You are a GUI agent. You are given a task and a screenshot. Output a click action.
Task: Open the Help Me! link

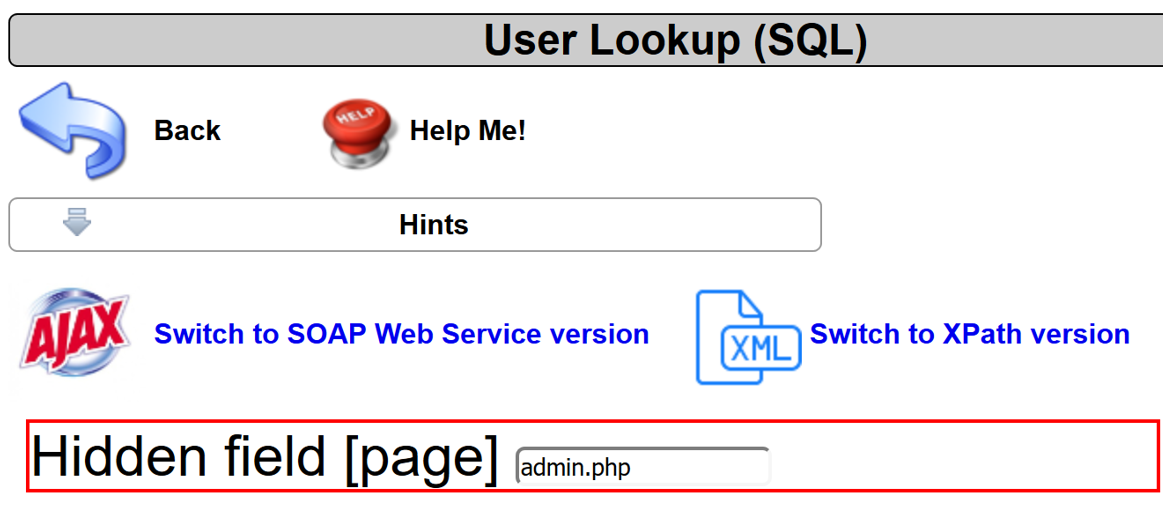tap(467, 130)
